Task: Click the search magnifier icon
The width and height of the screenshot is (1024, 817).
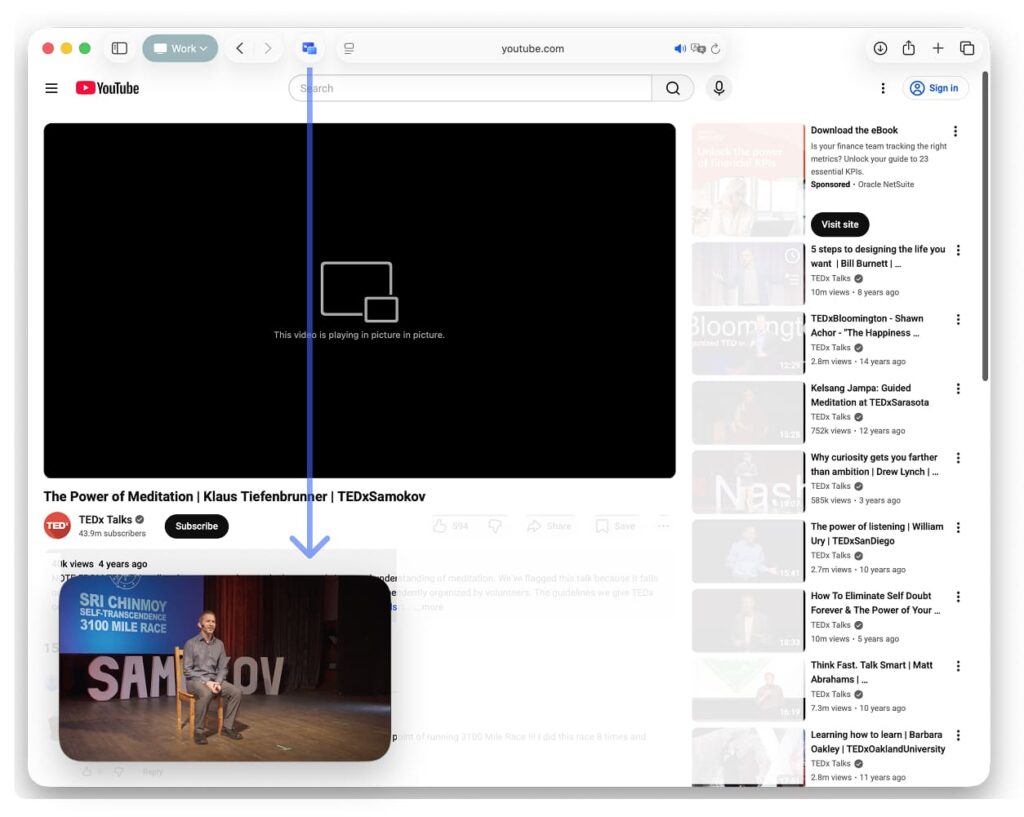Action: click(673, 88)
